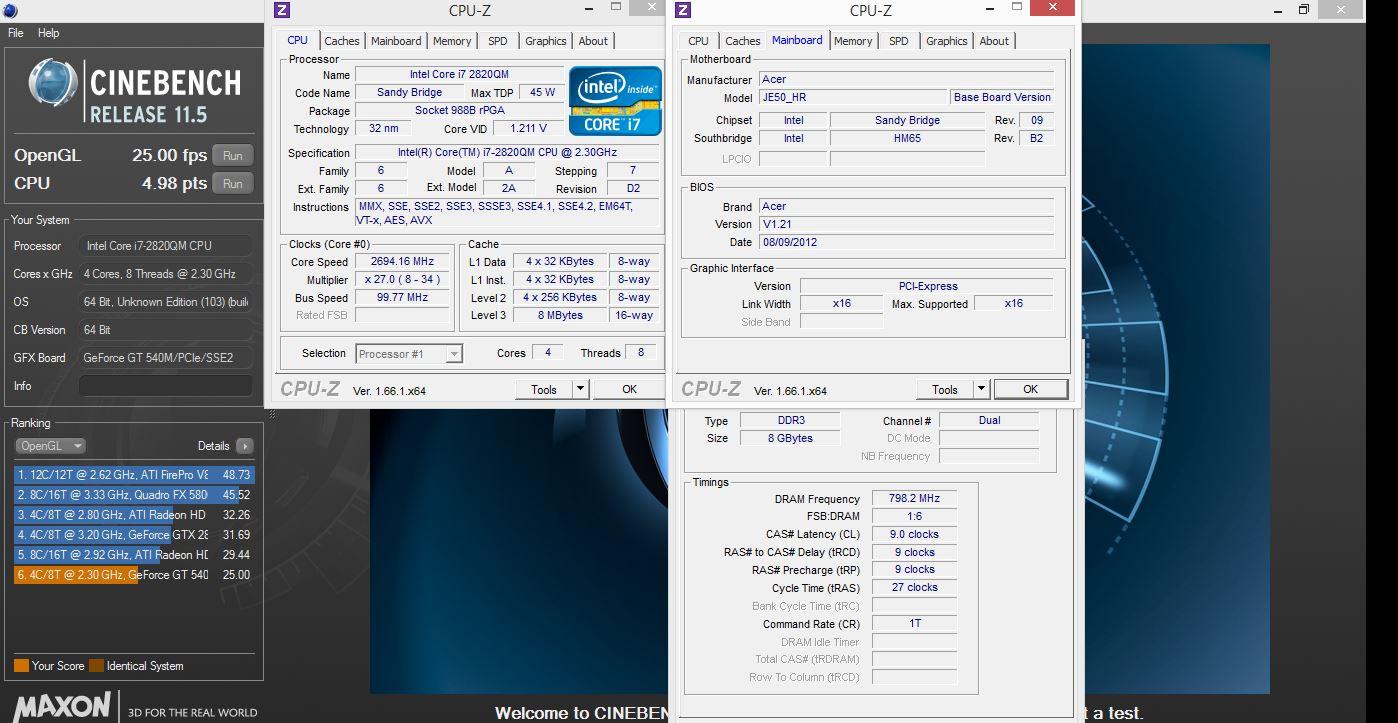Click Tools button in left CPU-Z window
Screen dimensions: 1398x723
pyautogui.click(x=544, y=389)
